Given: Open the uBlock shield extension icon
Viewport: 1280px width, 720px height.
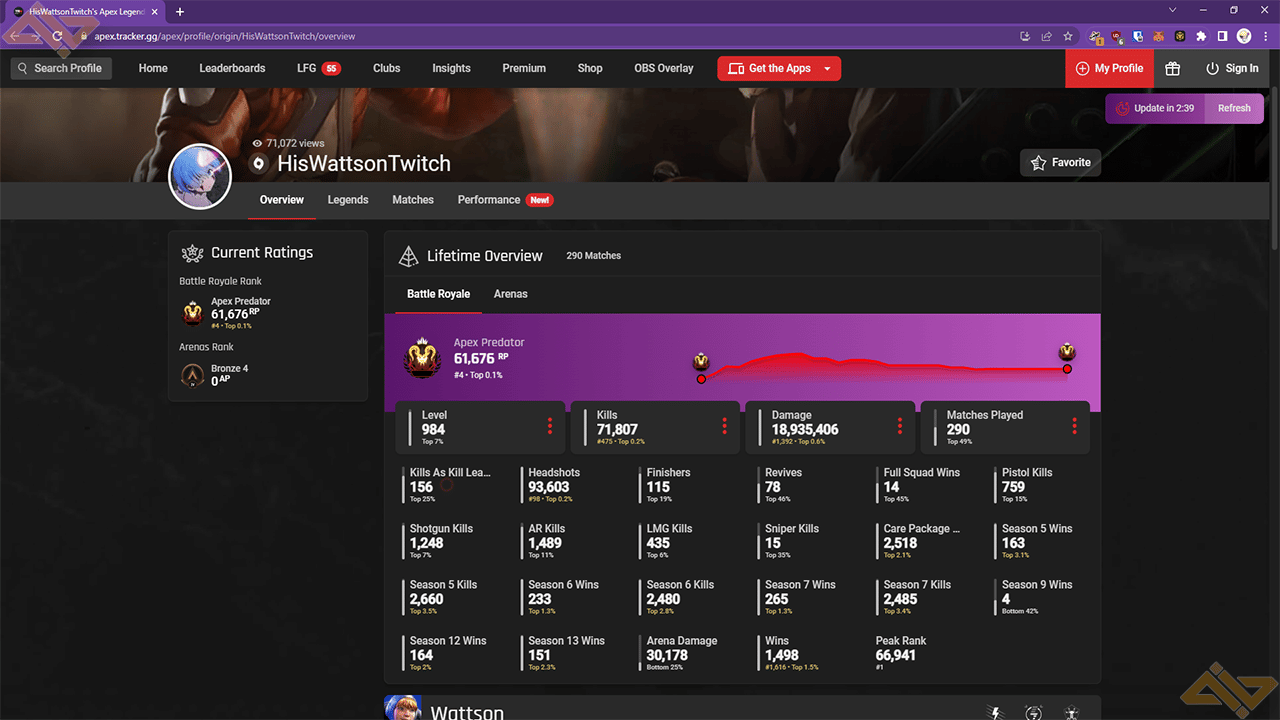Looking at the screenshot, I should [1118, 36].
